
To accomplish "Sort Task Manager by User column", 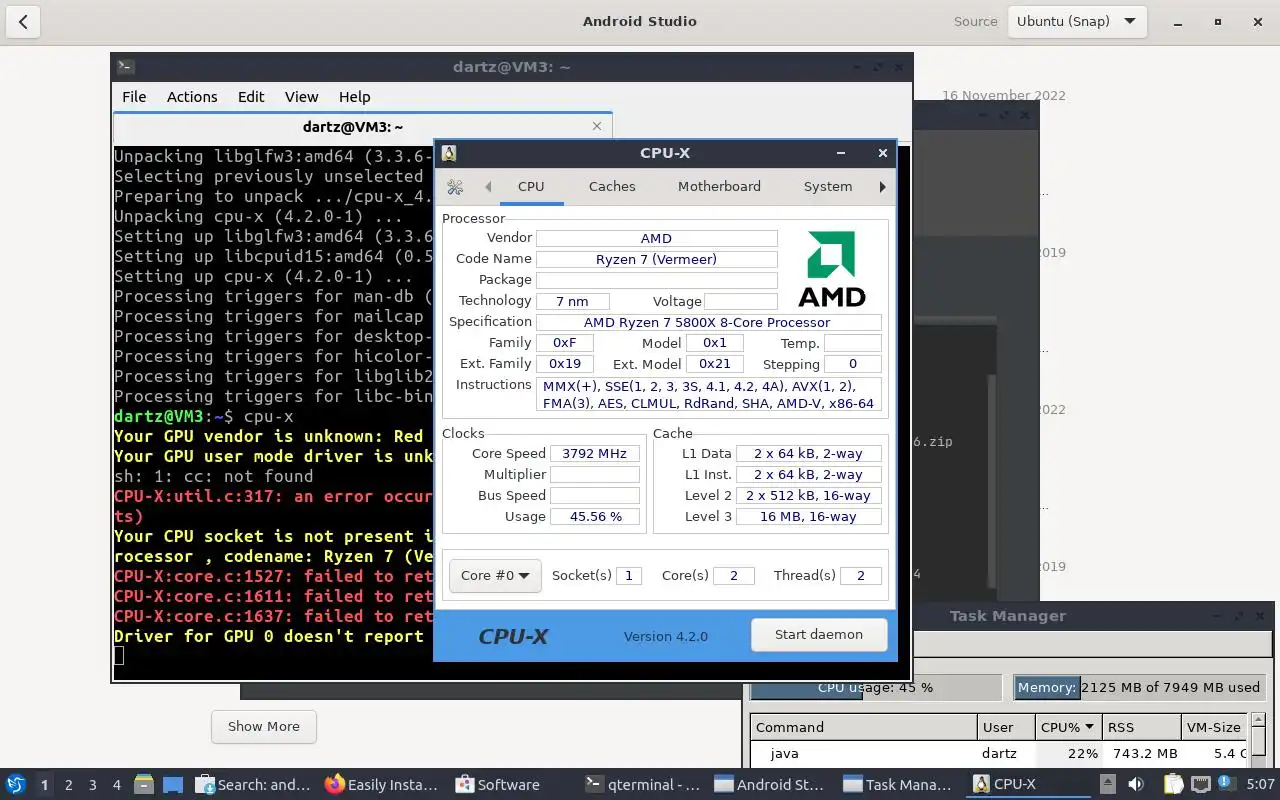I will 1006,727.
